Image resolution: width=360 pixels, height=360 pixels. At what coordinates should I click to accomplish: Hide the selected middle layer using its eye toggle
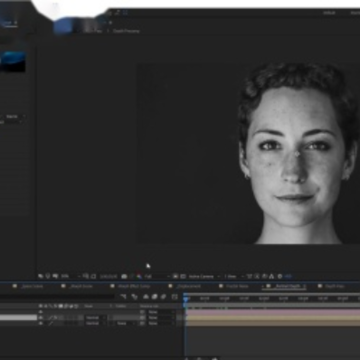[41, 318]
